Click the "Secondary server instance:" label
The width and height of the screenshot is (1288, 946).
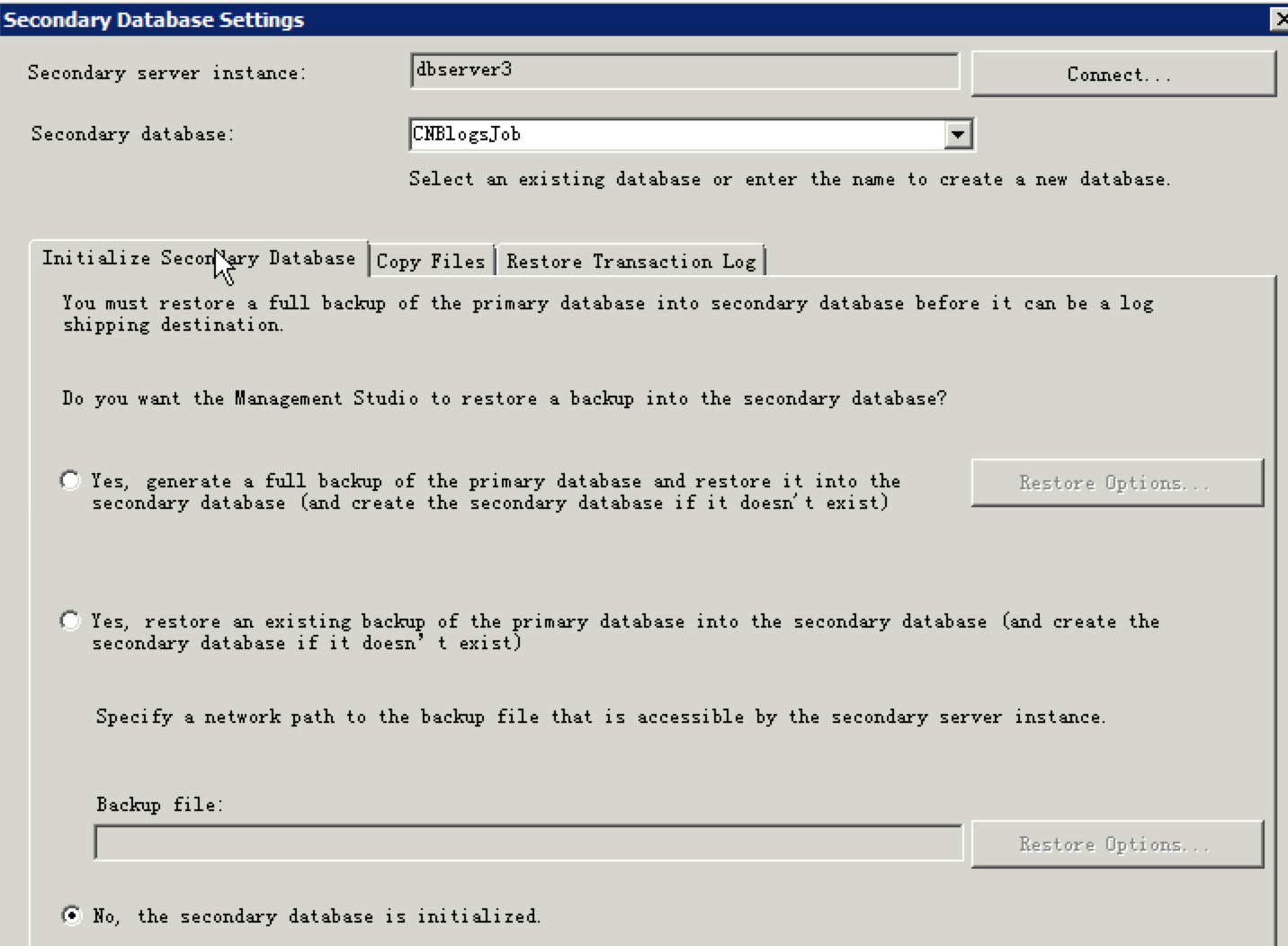click(x=166, y=73)
